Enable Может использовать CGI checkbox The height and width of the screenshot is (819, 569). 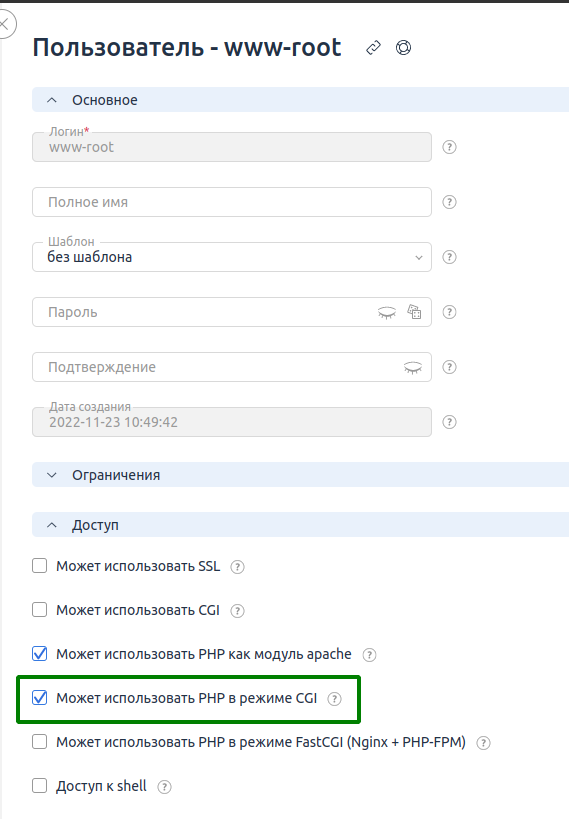(x=40, y=610)
